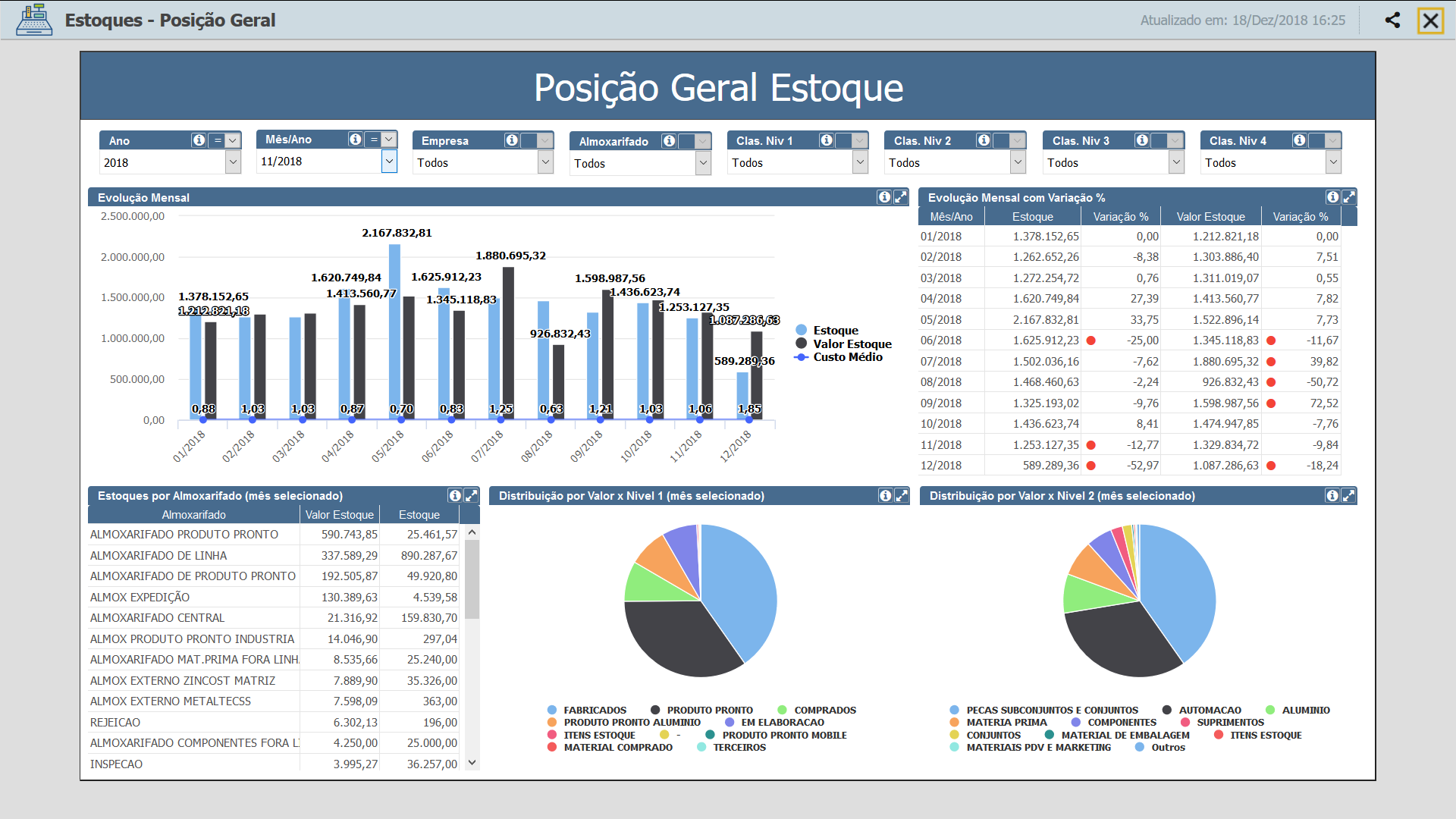Select the FABRICADOS legend entry below Nivel 1 pie

pyautogui.click(x=595, y=710)
